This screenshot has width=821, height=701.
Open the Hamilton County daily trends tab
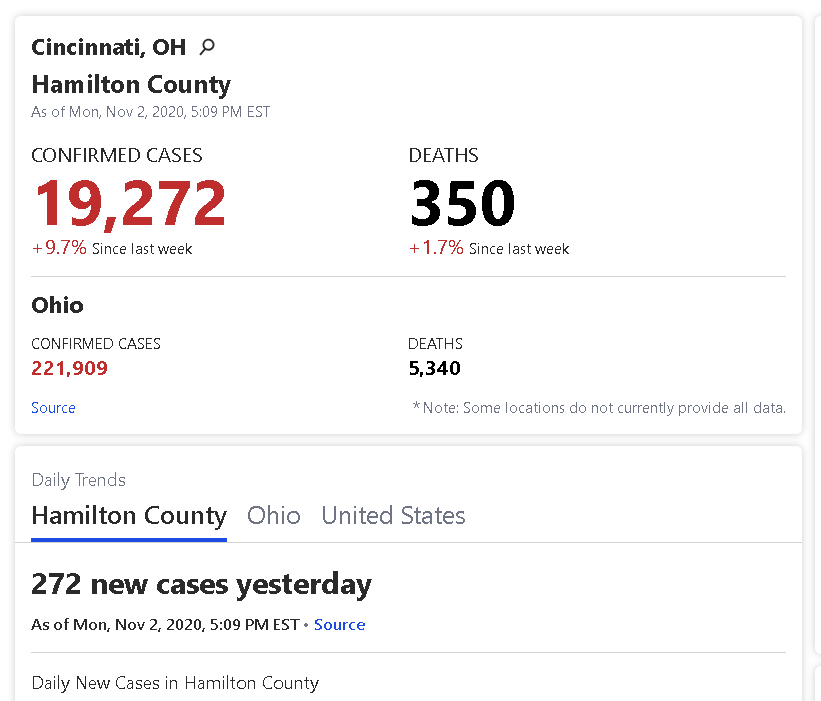tap(129, 516)
